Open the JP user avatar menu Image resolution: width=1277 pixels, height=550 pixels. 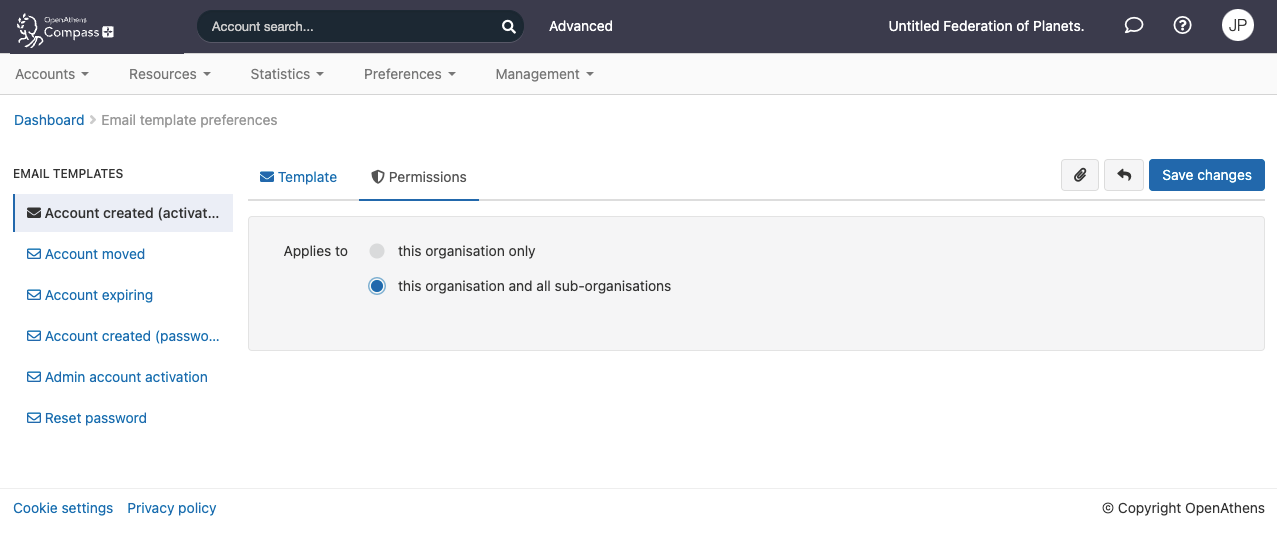[x=1237, y=26]
